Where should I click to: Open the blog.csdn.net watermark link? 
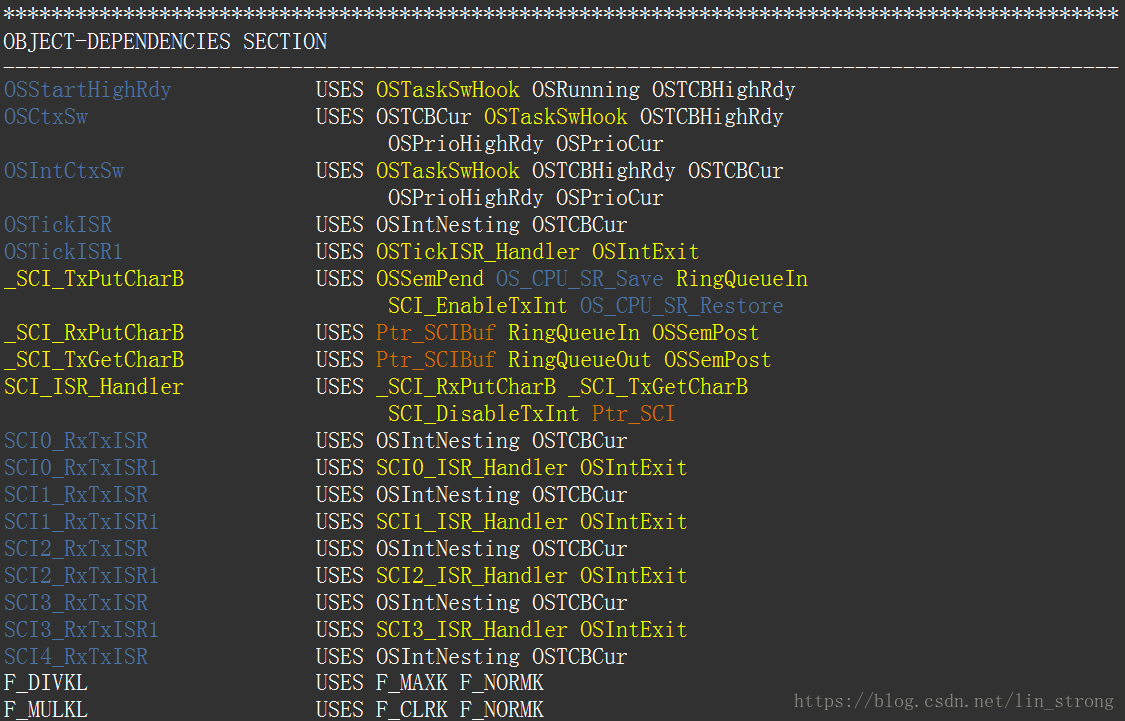pos(954,701)
